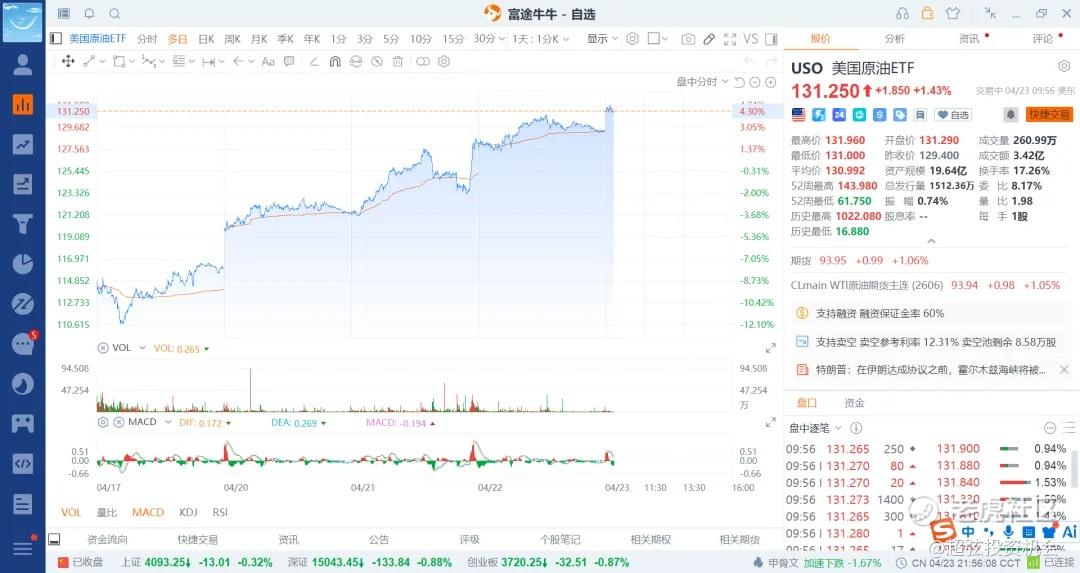1080x573 pixels.
Task: Open the 评论 tab in right panel
Action: 1043,39
